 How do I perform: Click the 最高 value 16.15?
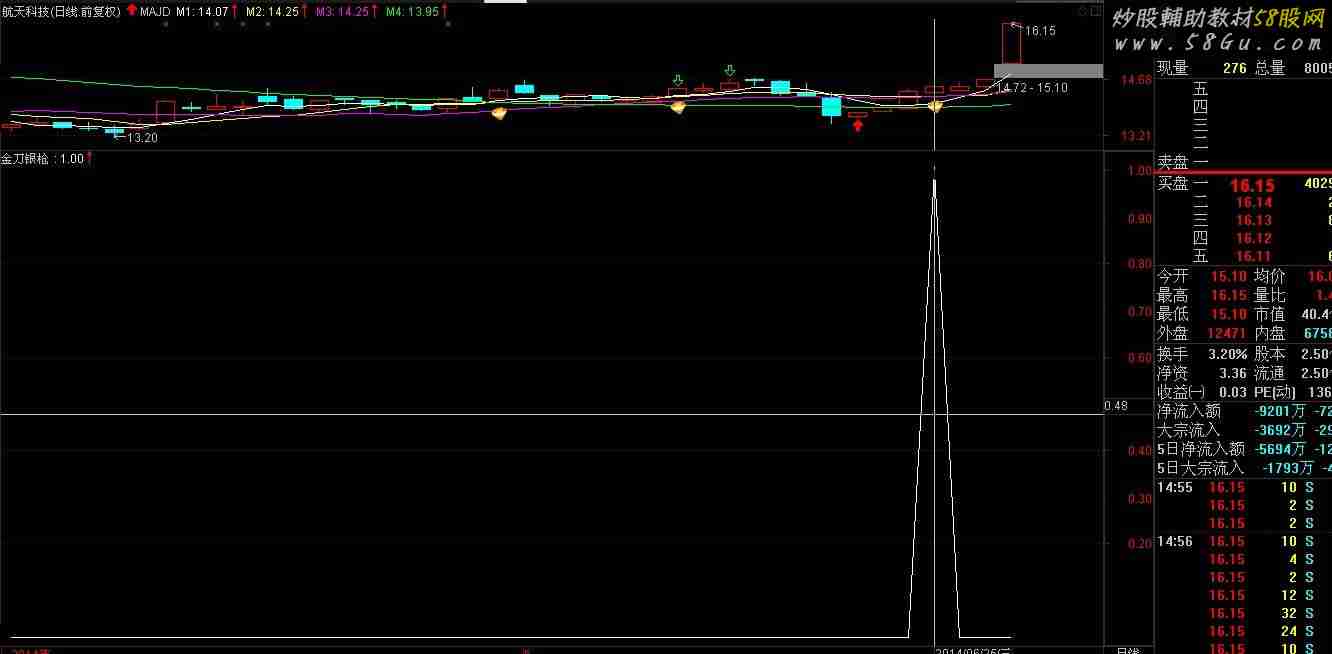pyautogui.click(x=1229, y=296)
